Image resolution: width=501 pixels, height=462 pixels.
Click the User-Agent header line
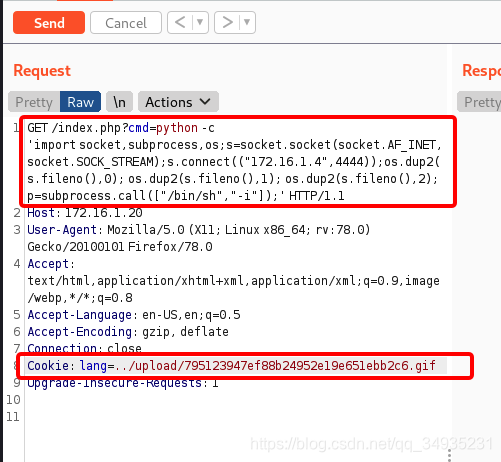click(x=199, y=238)
